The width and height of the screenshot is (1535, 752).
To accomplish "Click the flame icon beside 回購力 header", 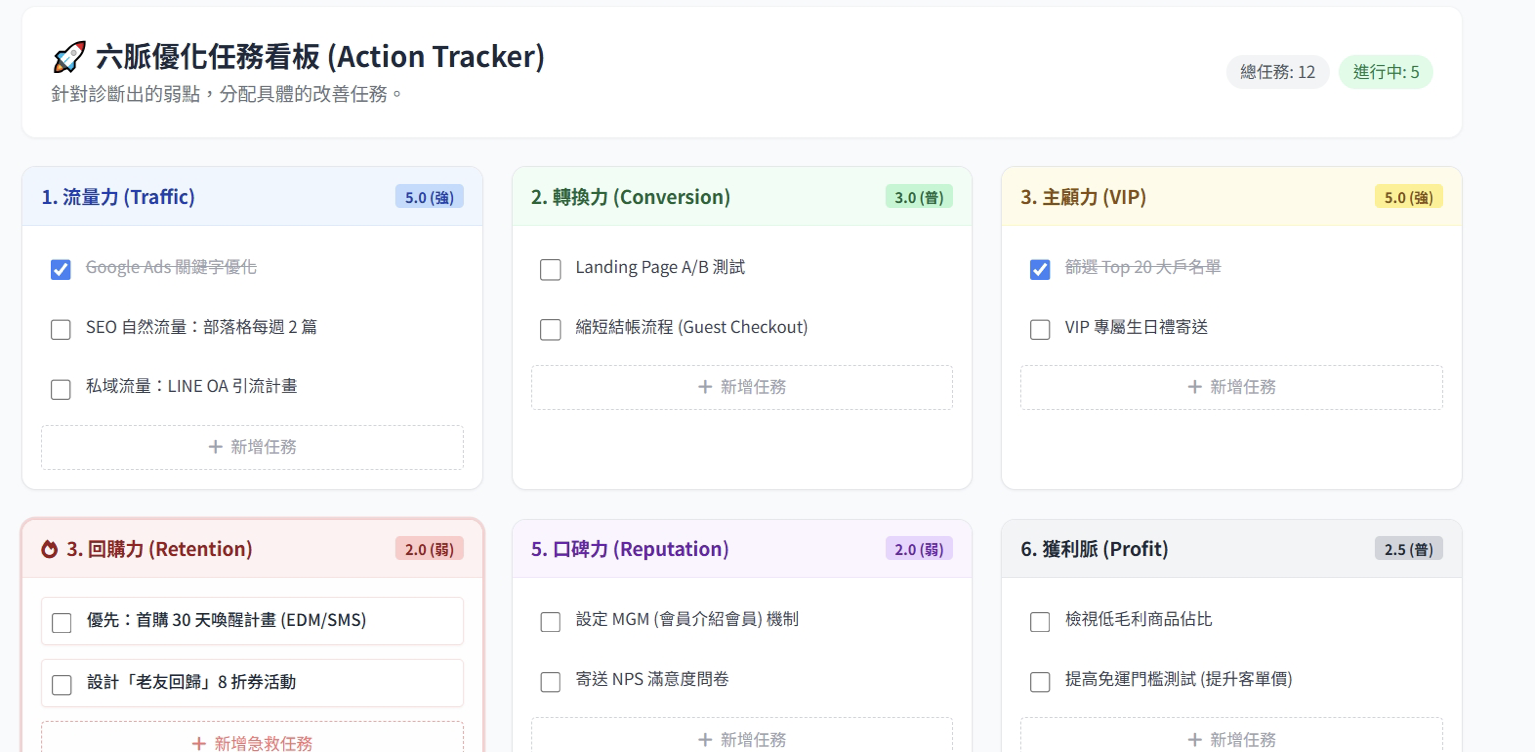I will click(49, 549).
